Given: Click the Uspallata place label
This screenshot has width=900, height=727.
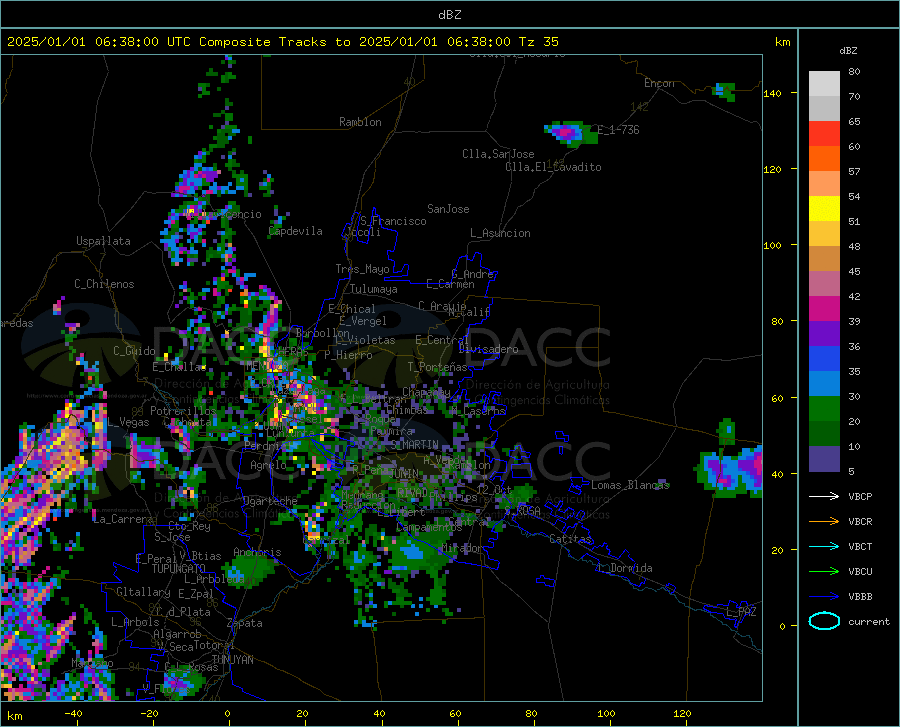Looking at the screenshot, I should point(103,241).
